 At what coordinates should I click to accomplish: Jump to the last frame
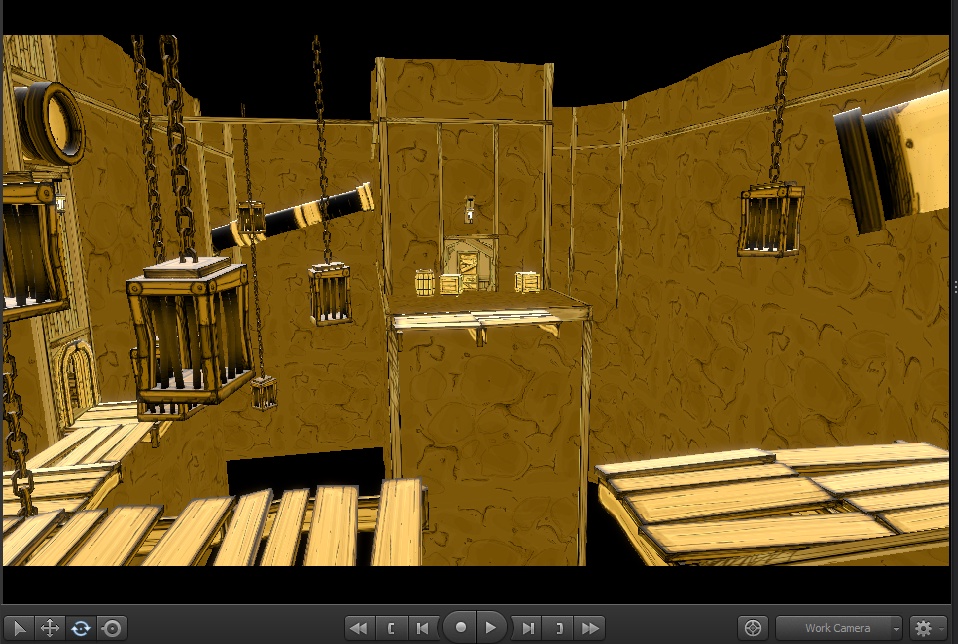(x=590, y=628)
